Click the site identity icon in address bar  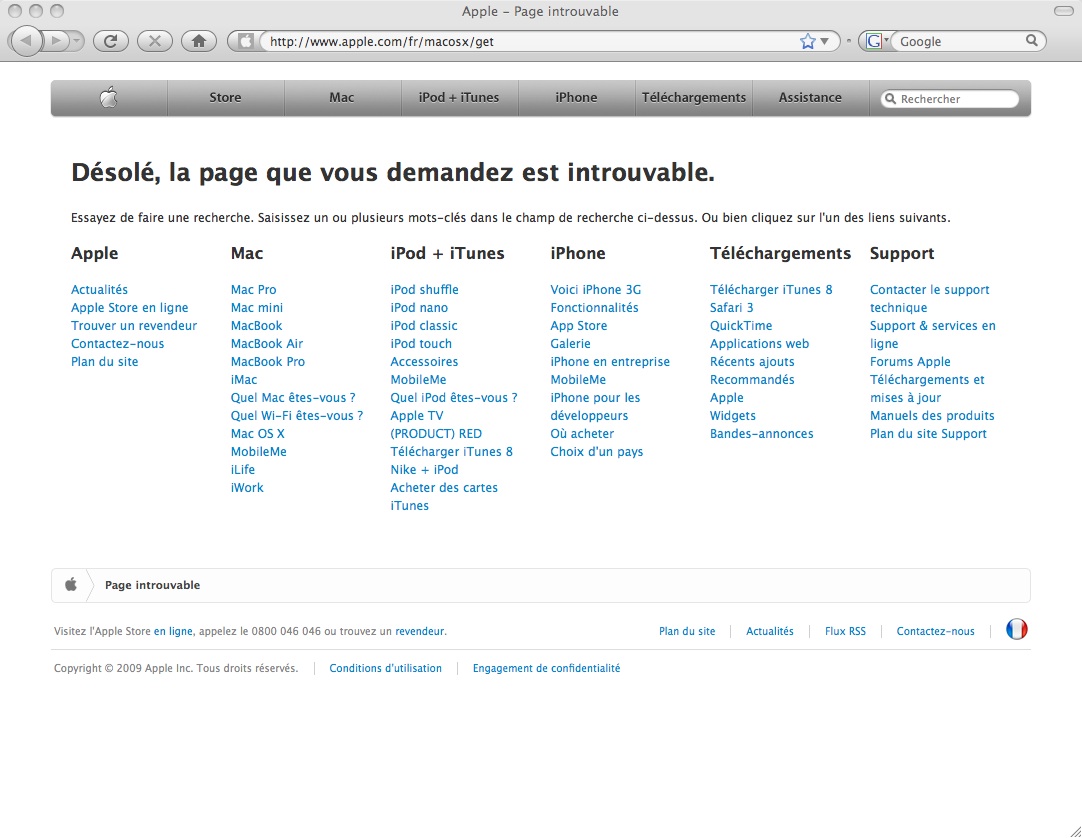(x=246, y=41)
